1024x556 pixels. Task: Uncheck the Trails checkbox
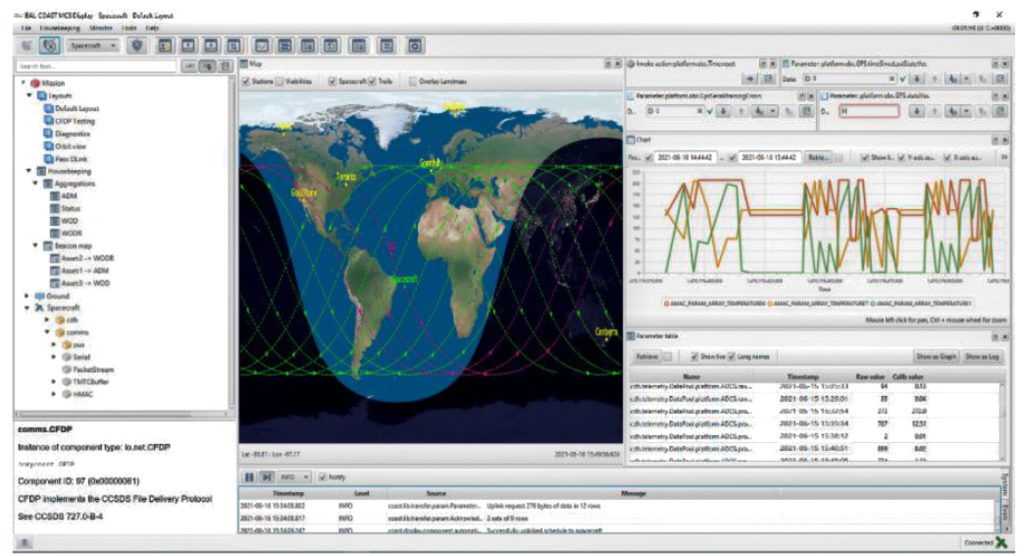[x=373, y=81]
